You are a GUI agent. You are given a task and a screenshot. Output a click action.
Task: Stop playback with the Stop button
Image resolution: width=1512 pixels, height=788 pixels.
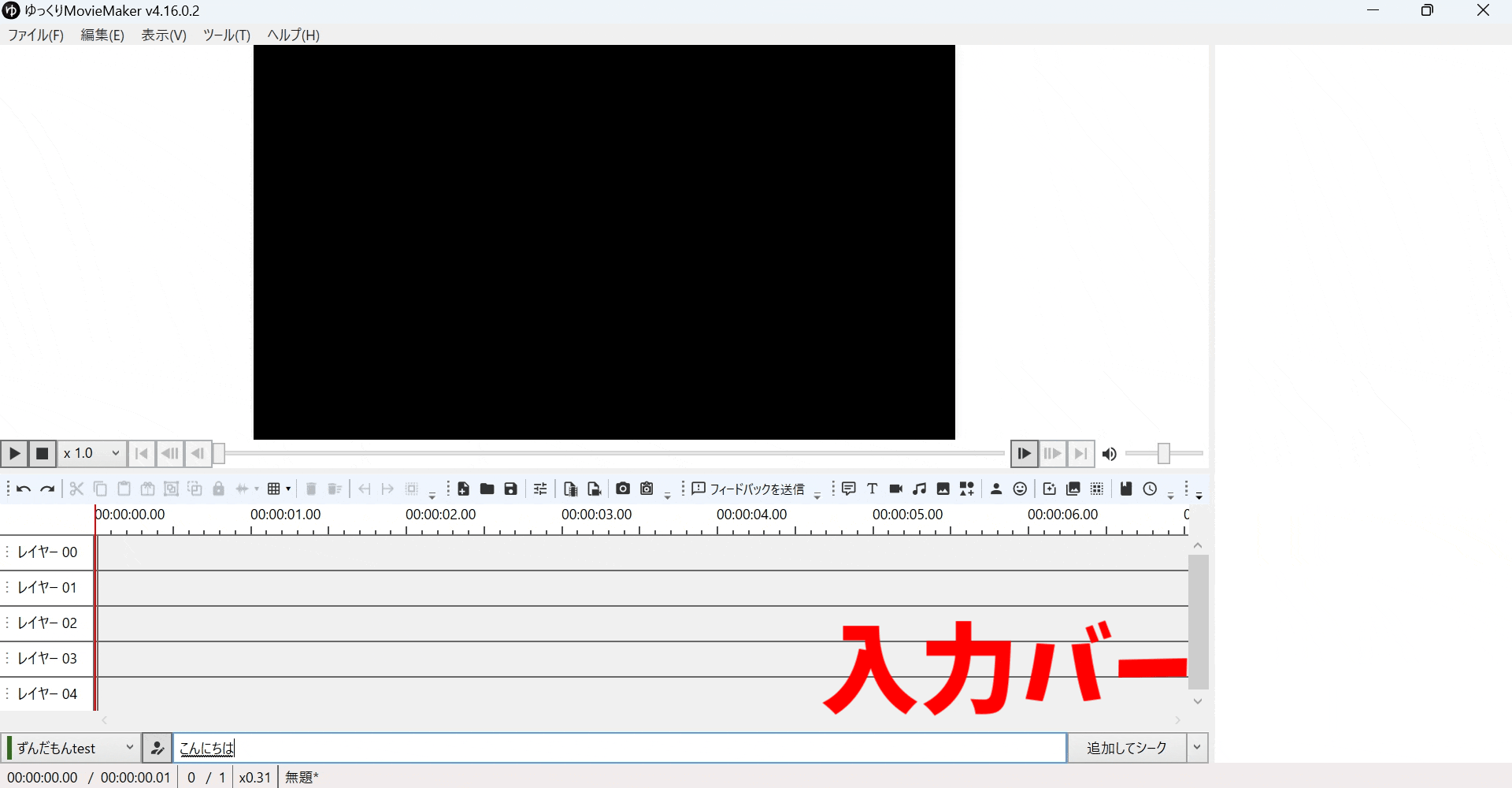(43, 454)
